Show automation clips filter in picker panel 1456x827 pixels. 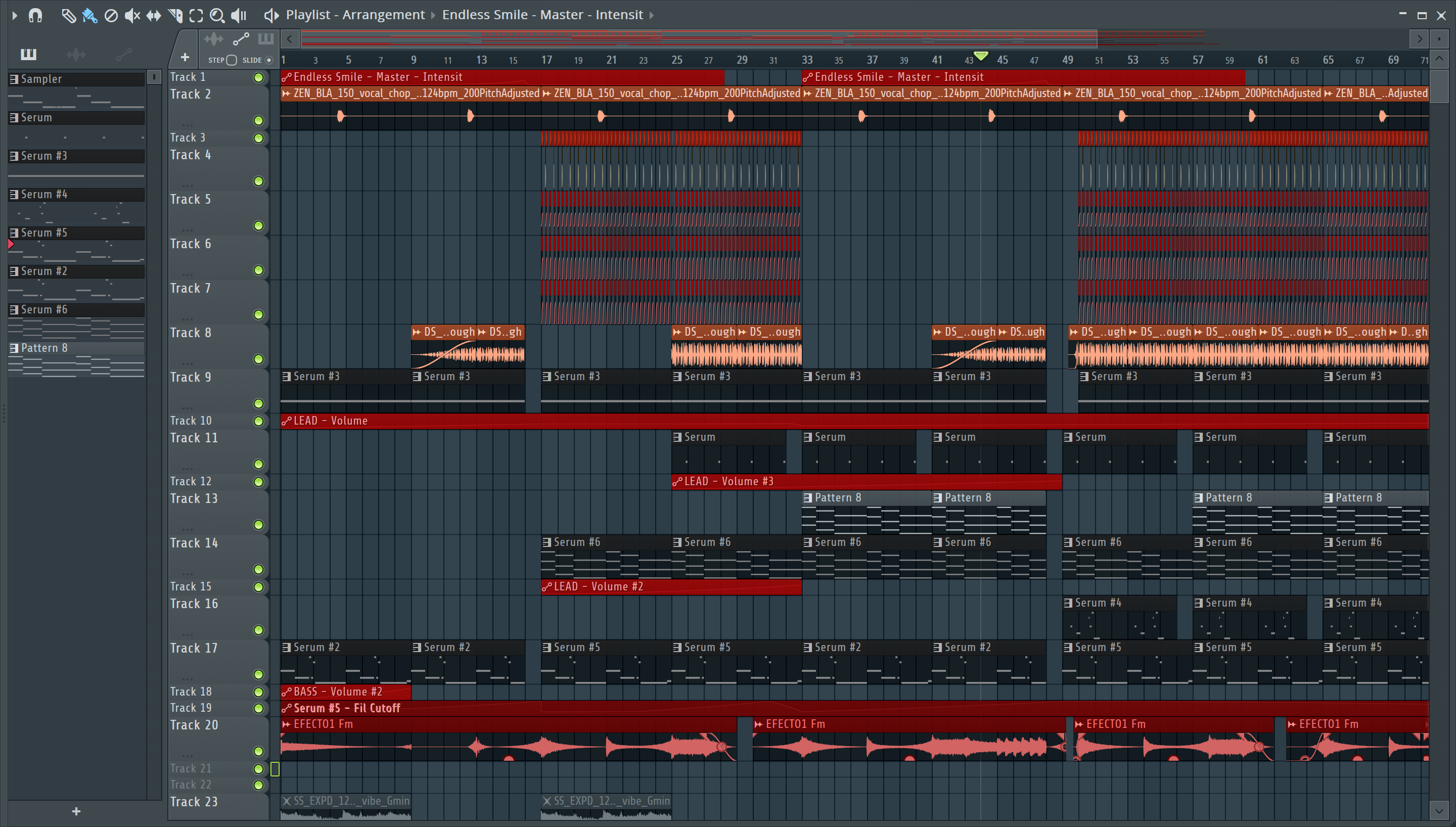click(124, 55)
